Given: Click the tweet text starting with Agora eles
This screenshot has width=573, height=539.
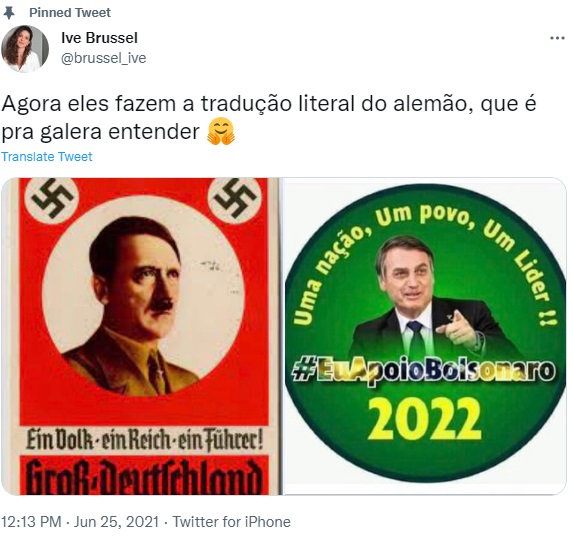Looking at the screenshot, I should [269, 118].
